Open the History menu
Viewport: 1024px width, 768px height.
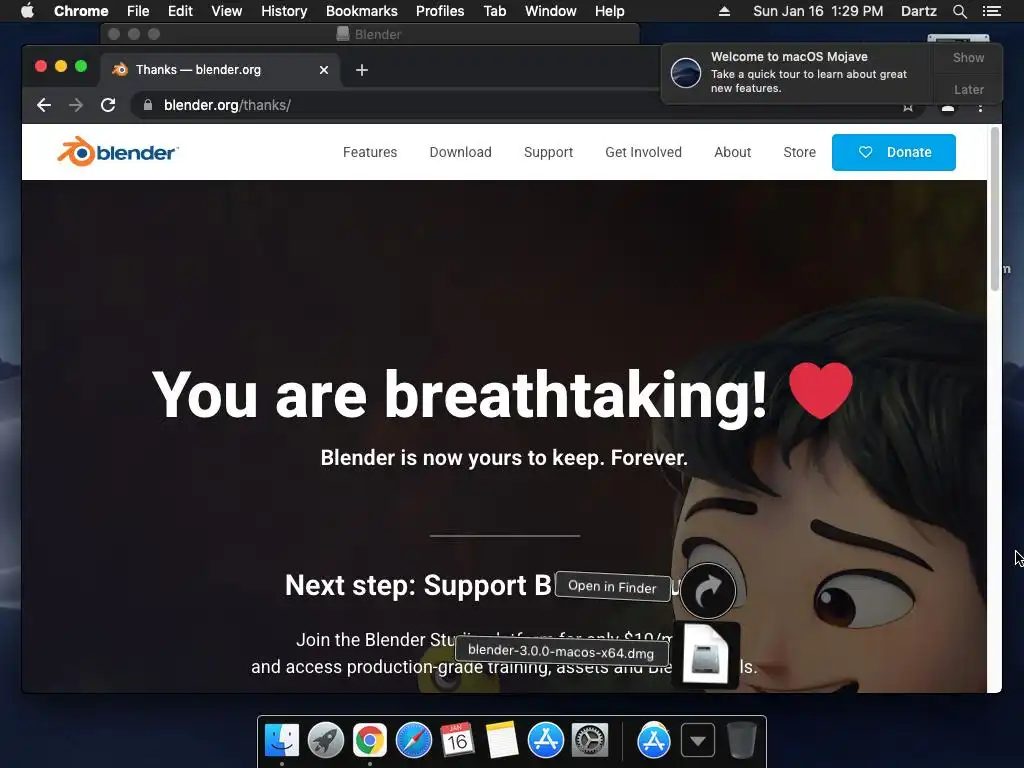[284, 11]
